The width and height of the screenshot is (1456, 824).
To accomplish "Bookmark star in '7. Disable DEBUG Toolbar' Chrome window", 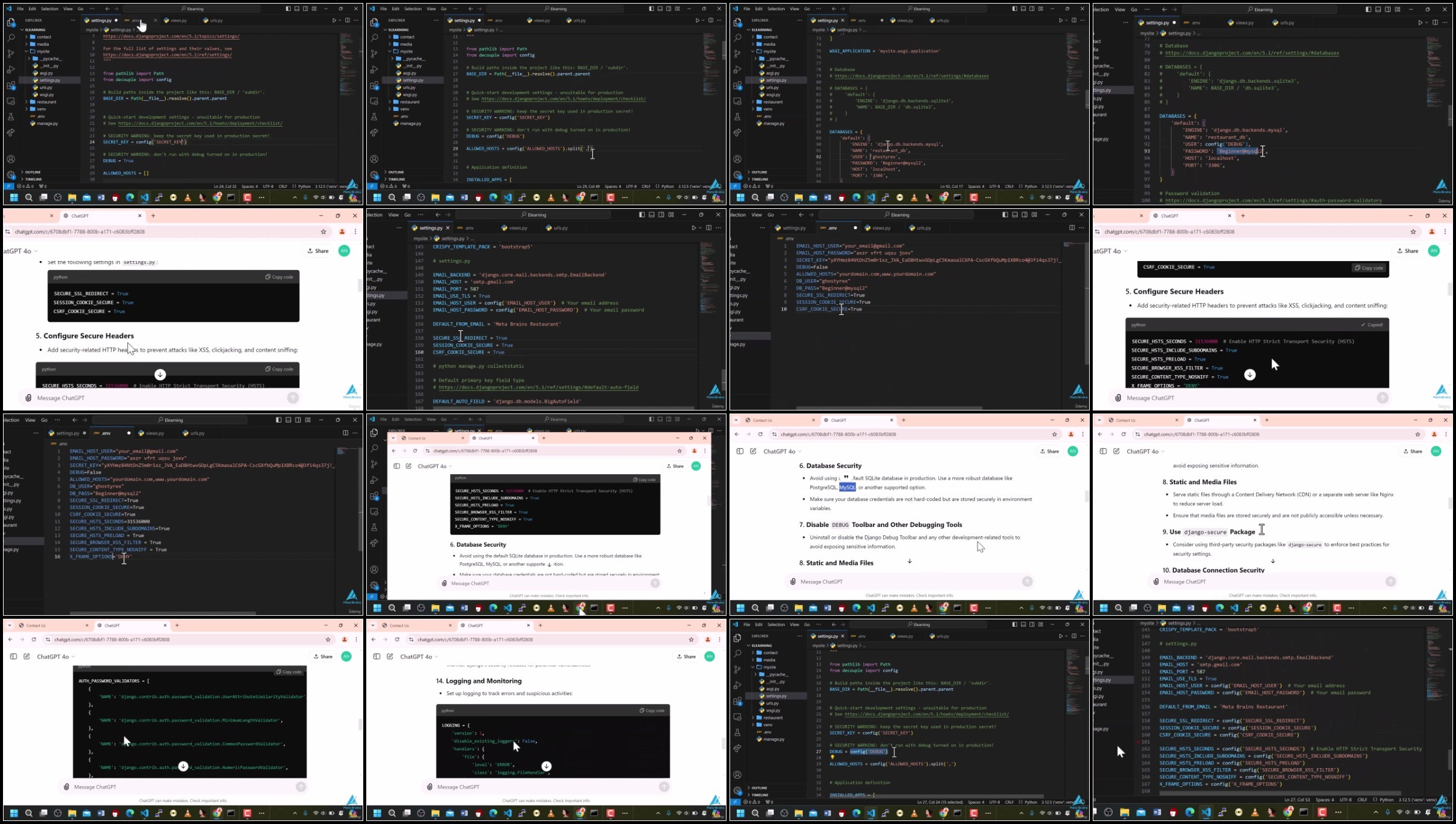I will point(1054,435).
